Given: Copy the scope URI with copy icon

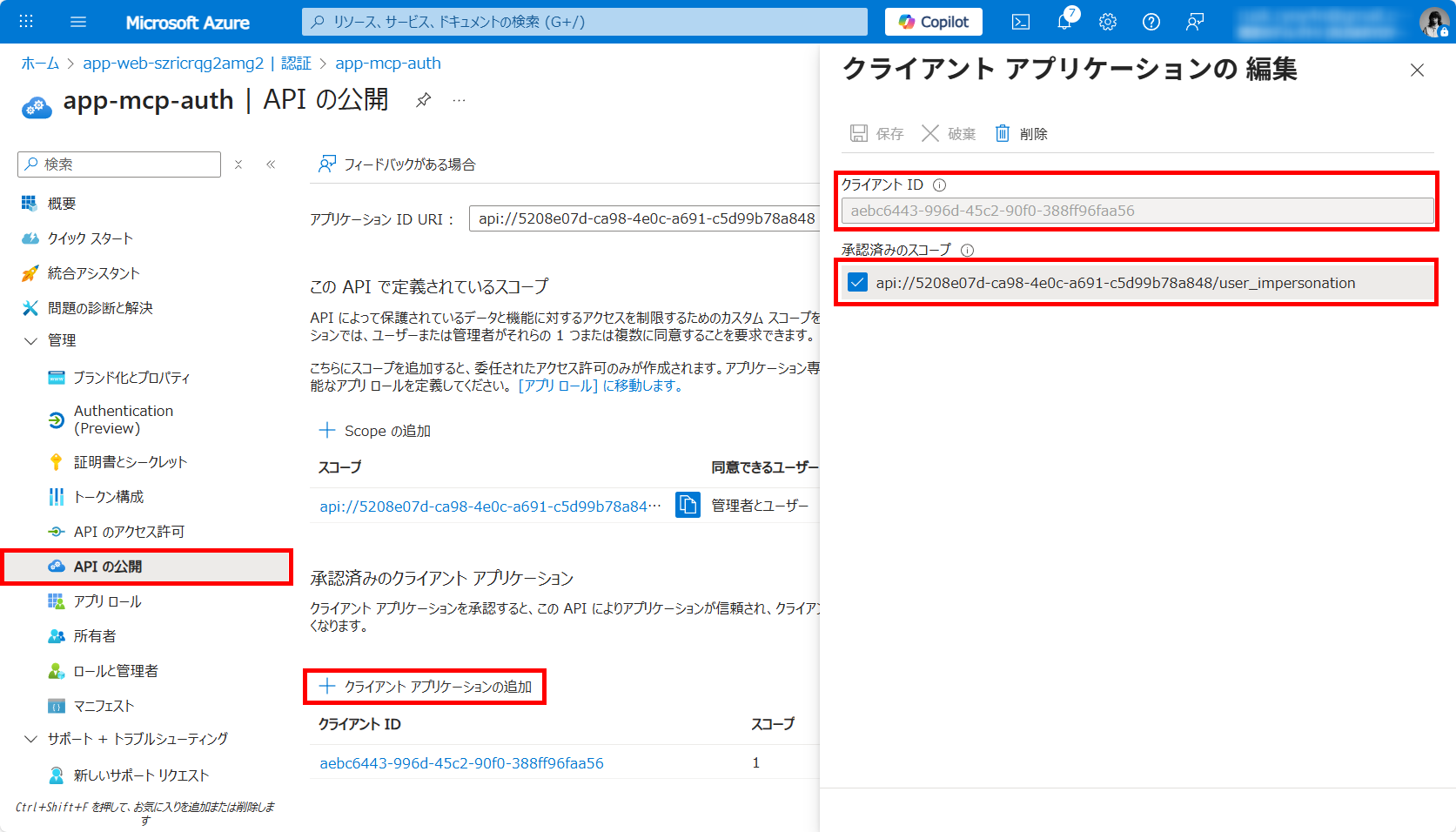Looking at the screenshot, I should [x=688, y=506].
